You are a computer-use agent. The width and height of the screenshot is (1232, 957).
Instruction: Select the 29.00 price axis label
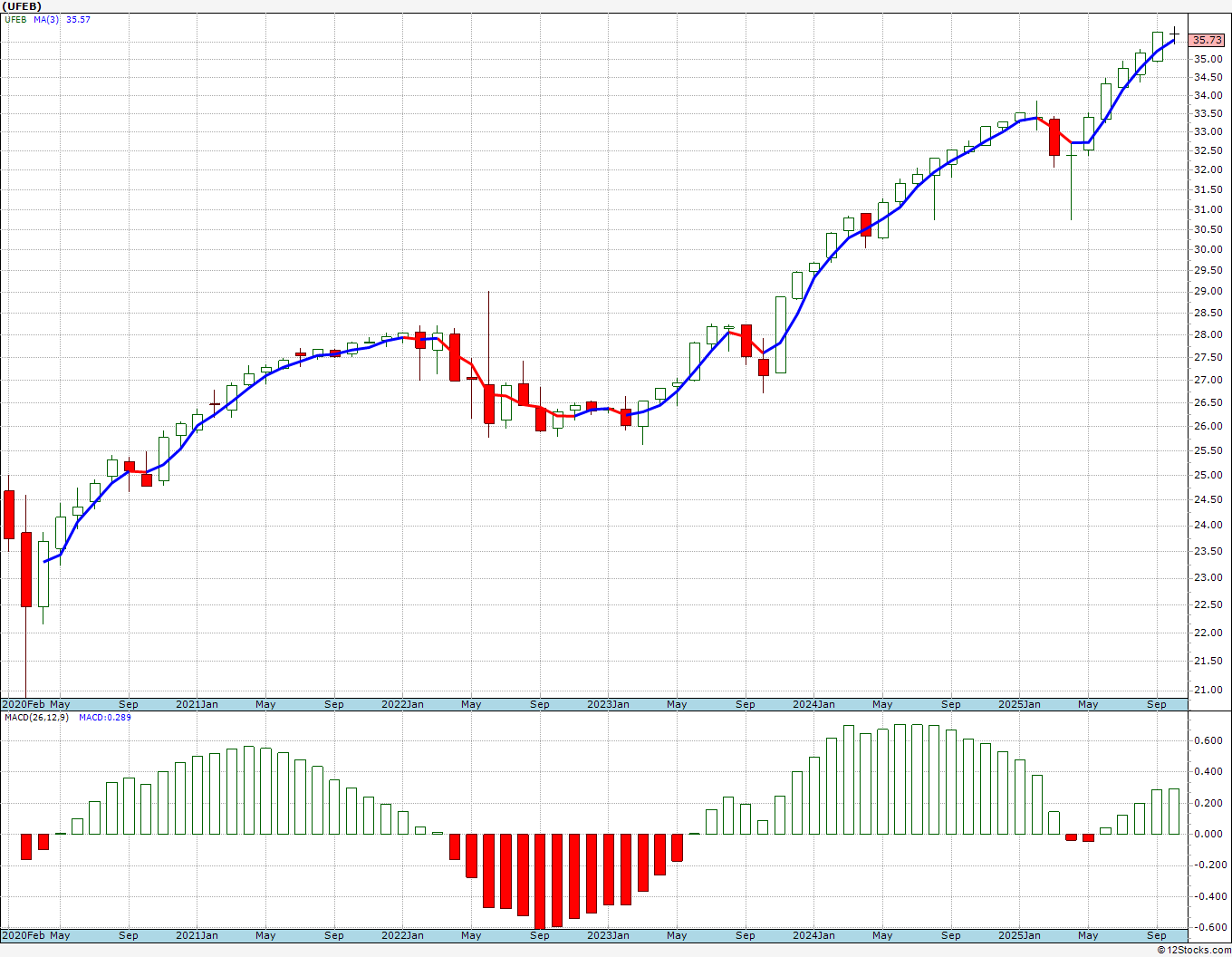pyautogui.click(x=1207, y=292)
